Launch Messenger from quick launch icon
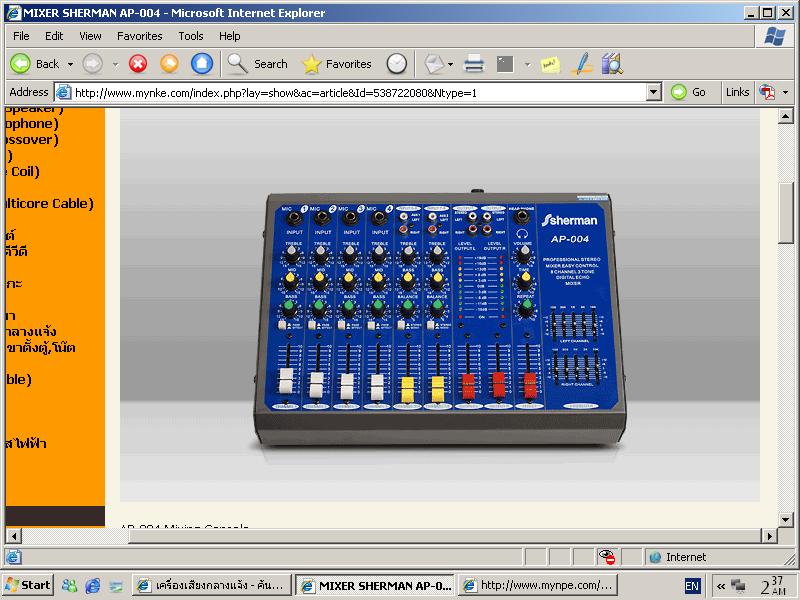Image resolution: width=800 pixels, height=600 pixels. click(69, 586)
